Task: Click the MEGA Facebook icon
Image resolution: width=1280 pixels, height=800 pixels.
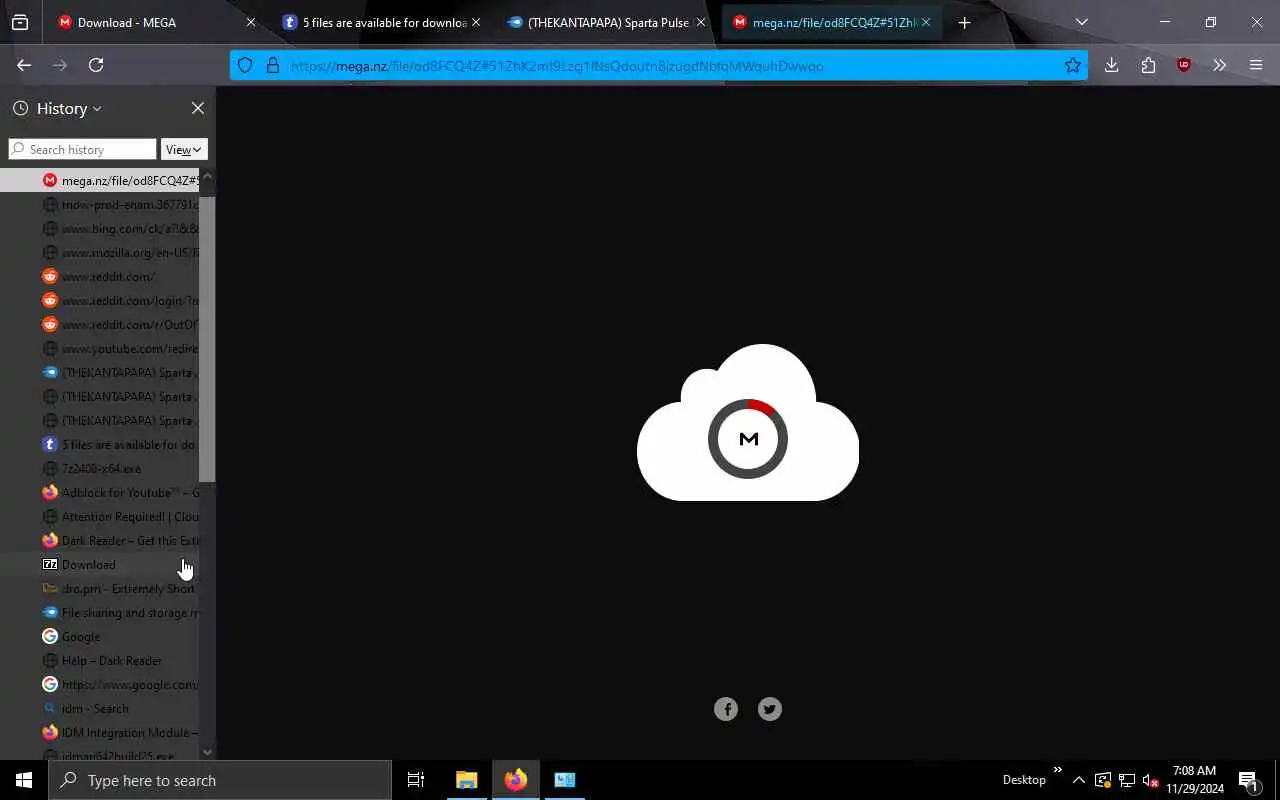Action: click(726, 709)
